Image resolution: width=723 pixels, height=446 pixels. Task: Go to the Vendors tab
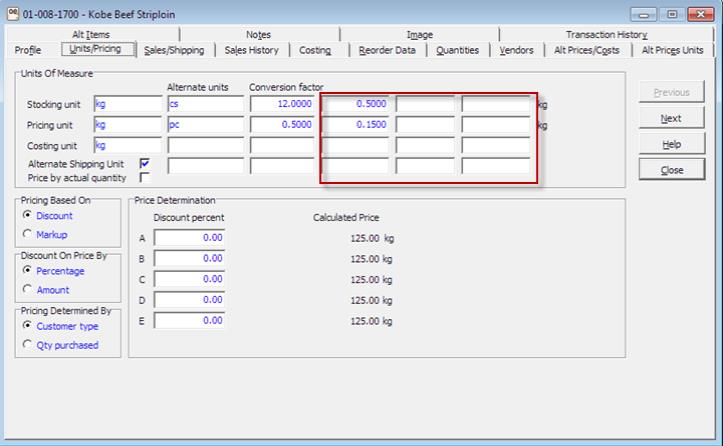pos(516,50)
